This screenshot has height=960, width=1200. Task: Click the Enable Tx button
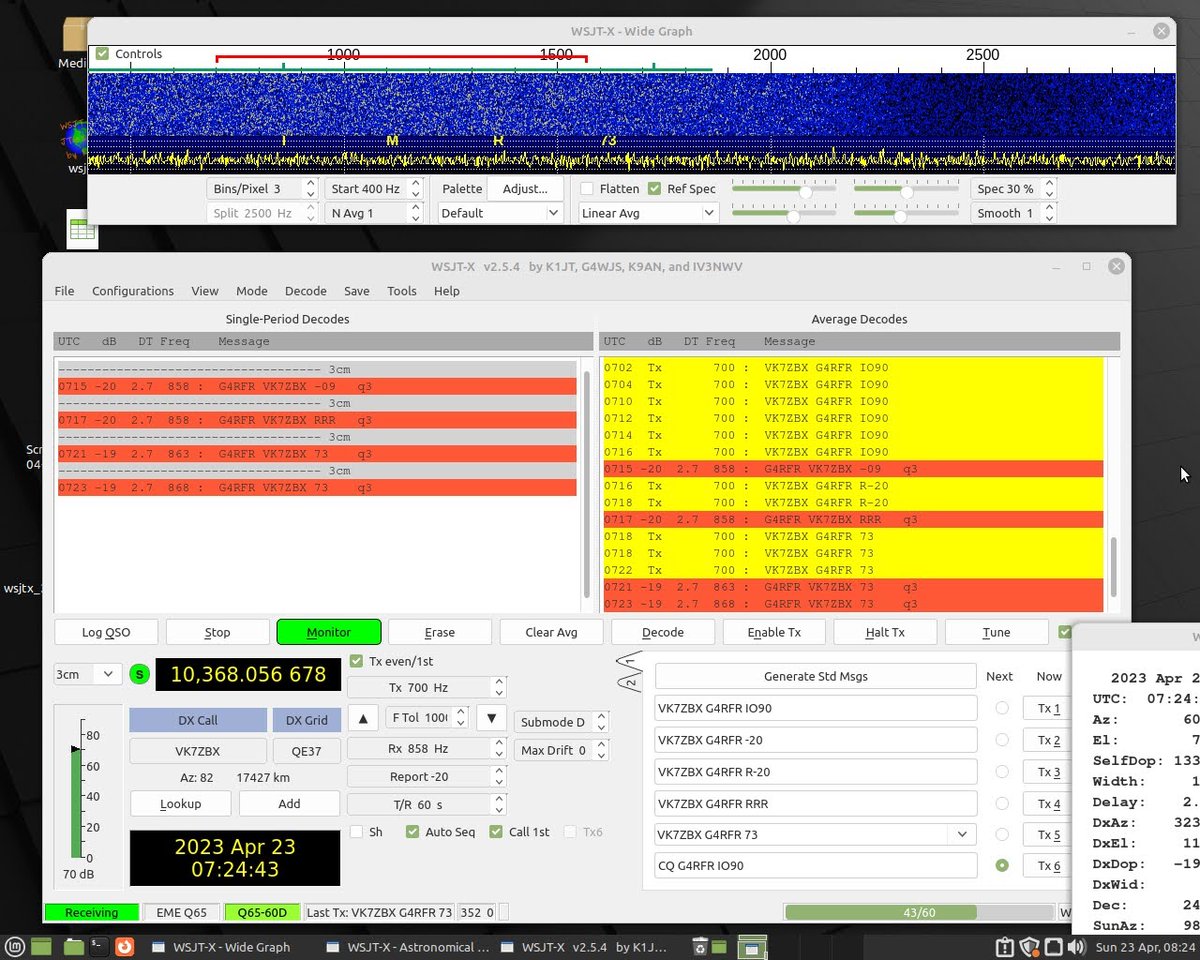[x=774, y=632]
